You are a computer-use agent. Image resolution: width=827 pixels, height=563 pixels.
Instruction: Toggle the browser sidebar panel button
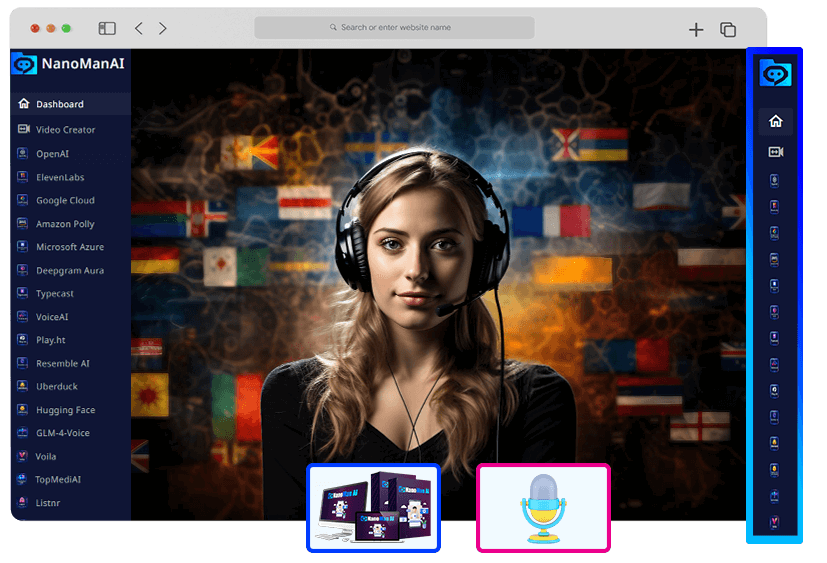(x=107, y=29)
